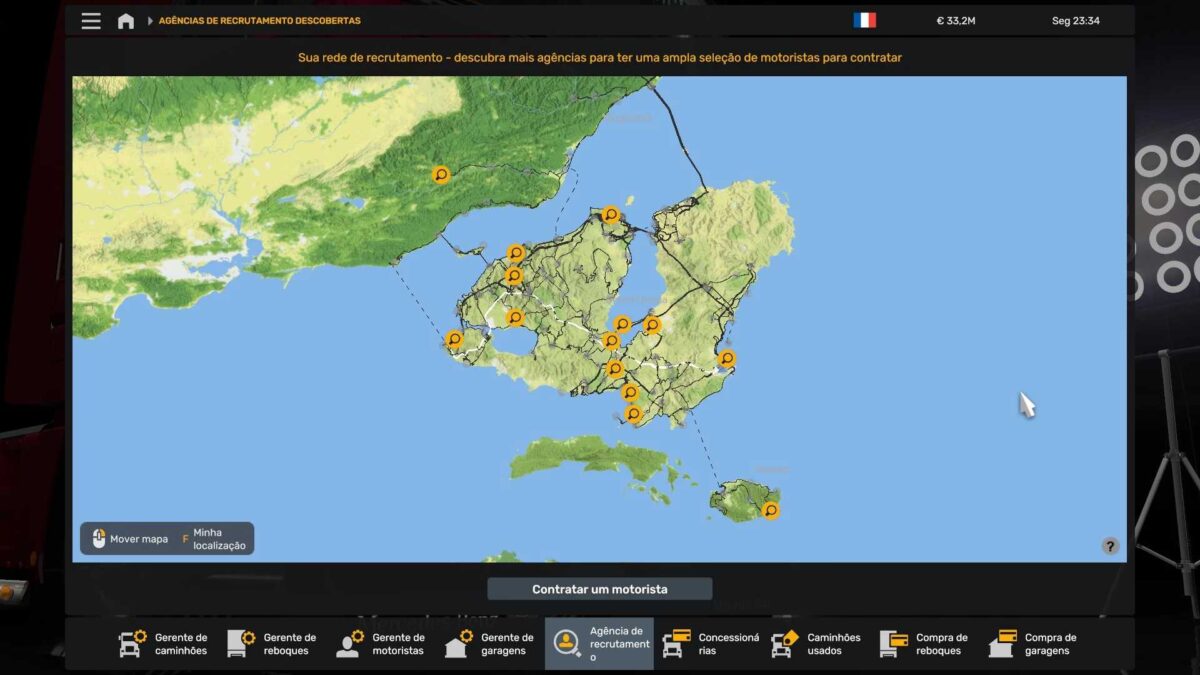Click the agency marker on the far west coast
Image resolution: width=1200 pixels, height=675 pixels.
[454, 340]
